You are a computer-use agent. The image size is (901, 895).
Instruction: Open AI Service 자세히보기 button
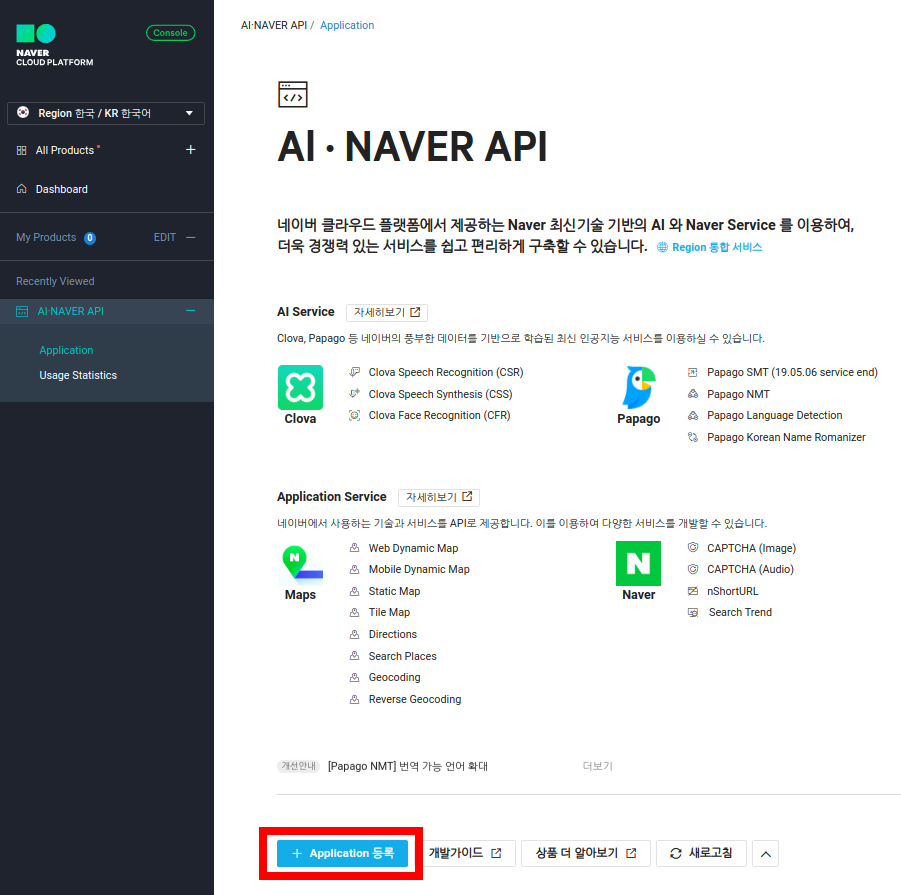pos(387,312)
